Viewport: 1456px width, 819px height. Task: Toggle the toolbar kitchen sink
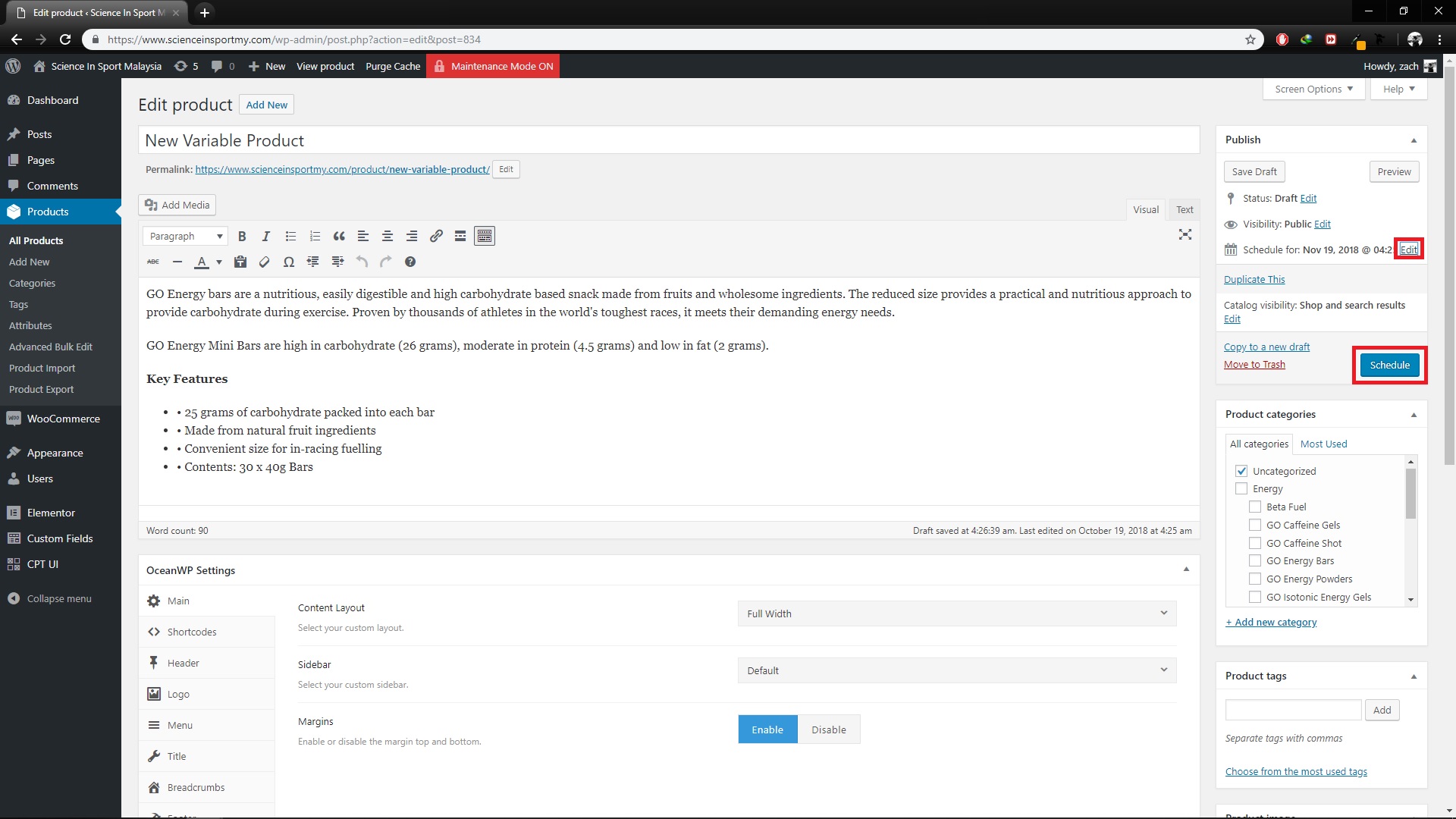485,237
